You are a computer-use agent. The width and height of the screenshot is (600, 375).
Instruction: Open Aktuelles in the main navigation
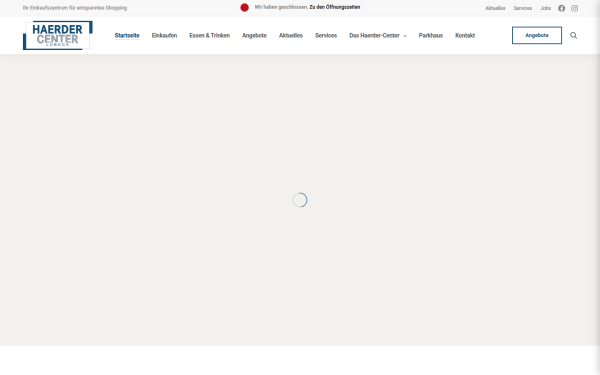[x=291, y=35]
